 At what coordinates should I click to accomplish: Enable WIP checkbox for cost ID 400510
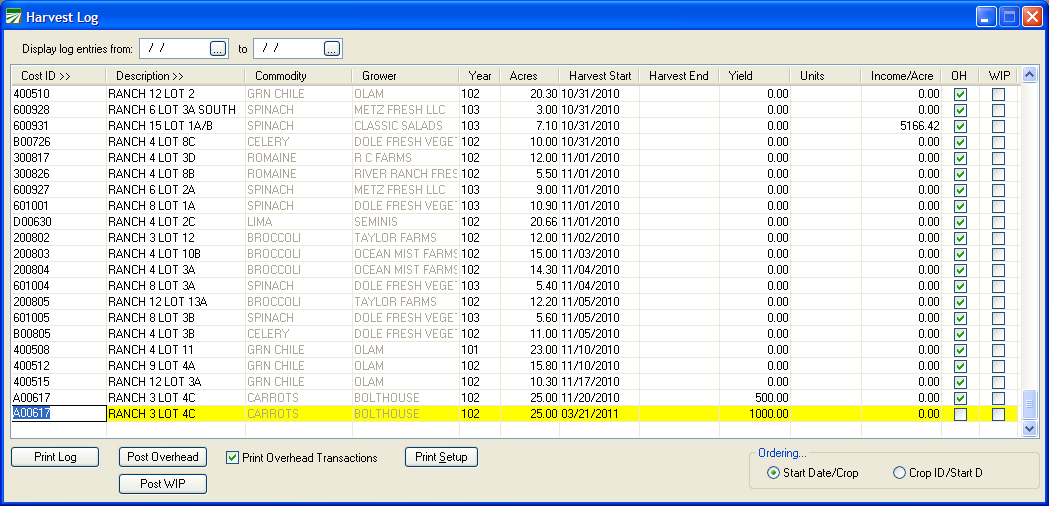coord(998,94)
